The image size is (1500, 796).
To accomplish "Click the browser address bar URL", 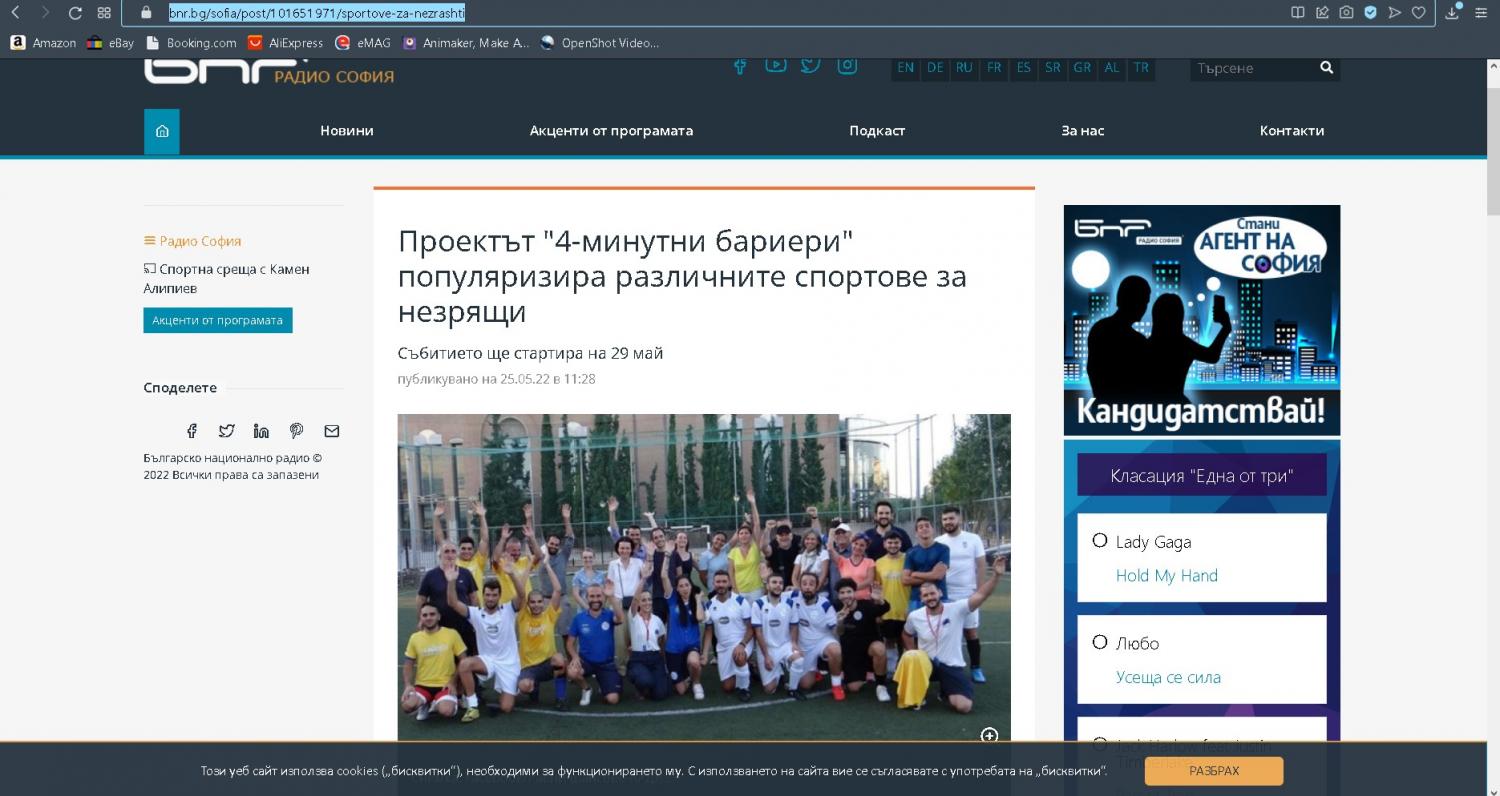I will point(317,13).
